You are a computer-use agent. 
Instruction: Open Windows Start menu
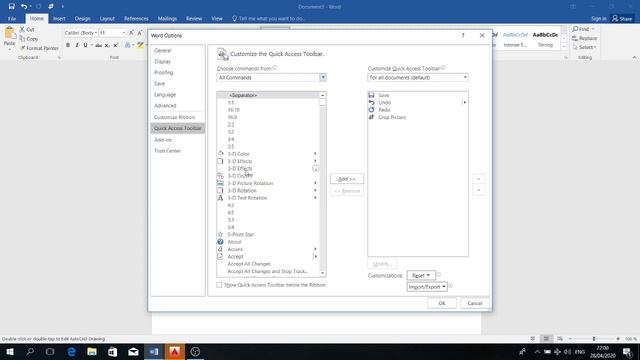pyautogui.click(x=10, y=351)
